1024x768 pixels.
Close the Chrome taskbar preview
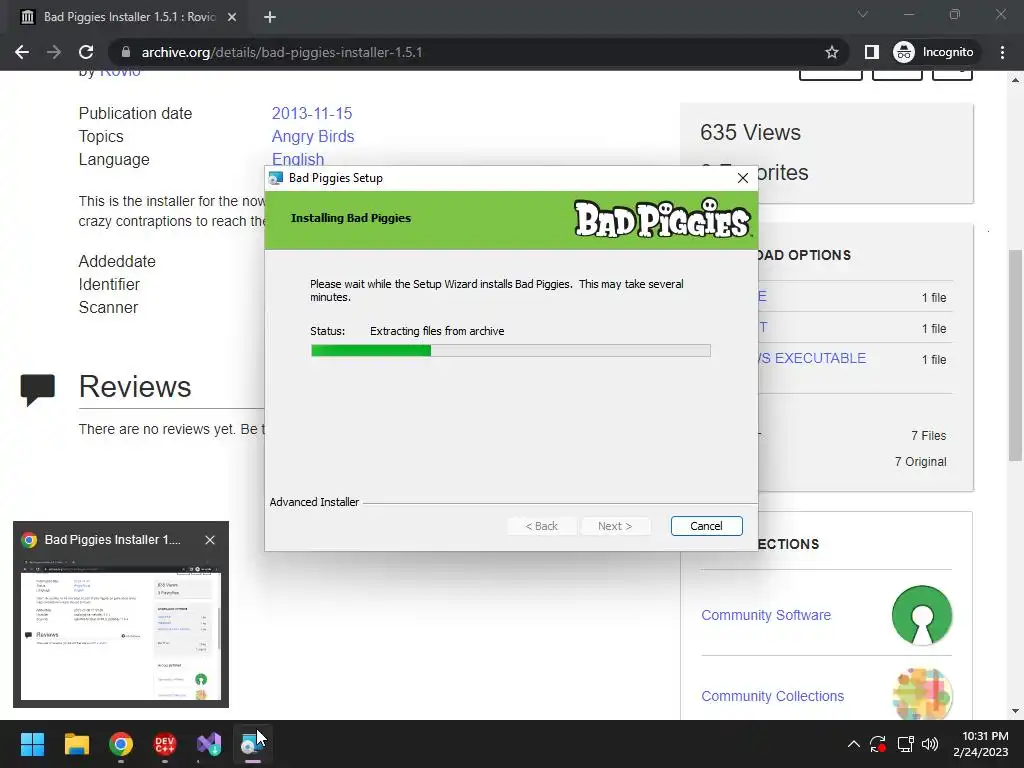click(x=210, y=540)
